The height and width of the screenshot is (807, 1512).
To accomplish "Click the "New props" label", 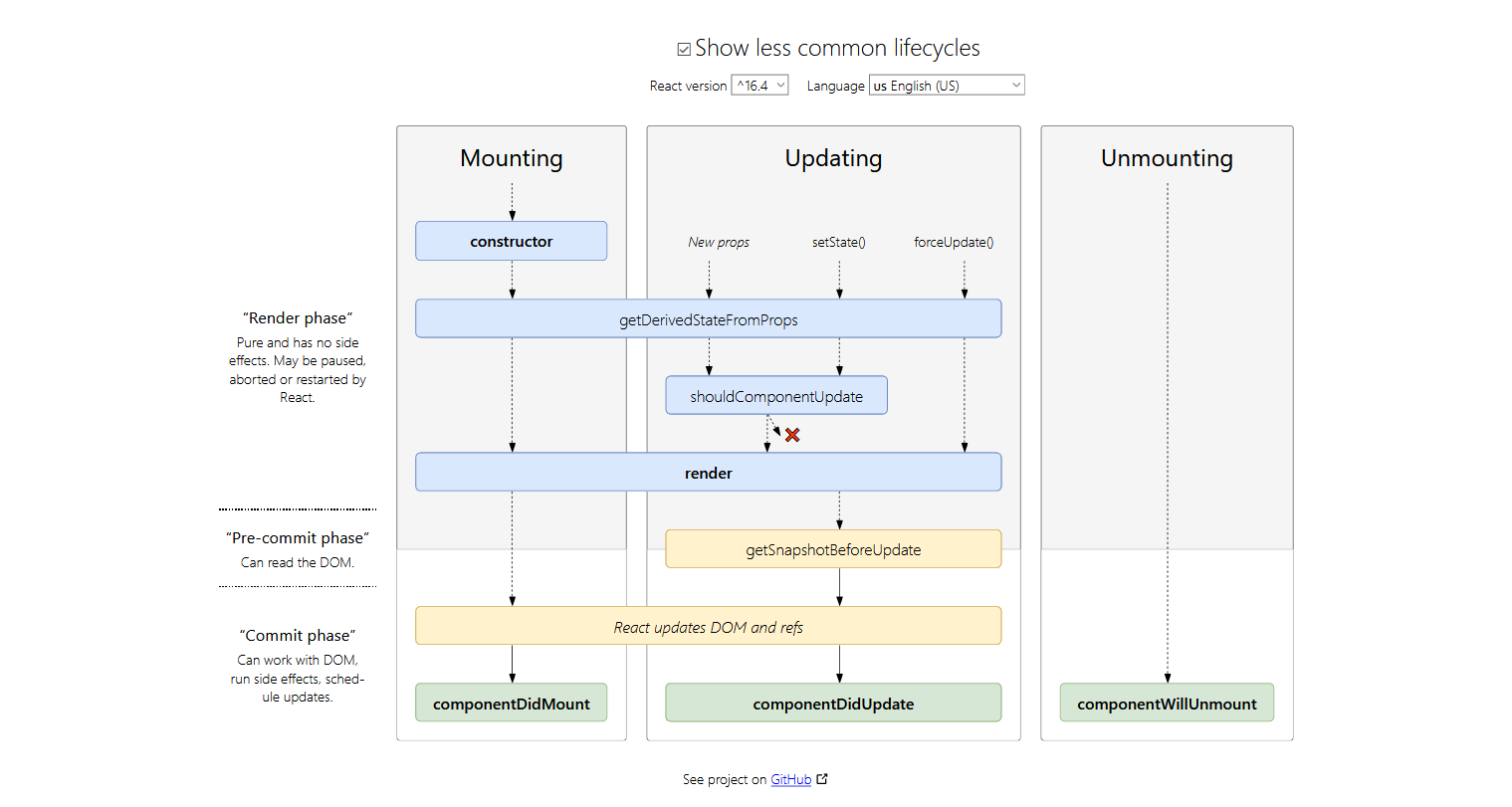I will tap(718, 242).
